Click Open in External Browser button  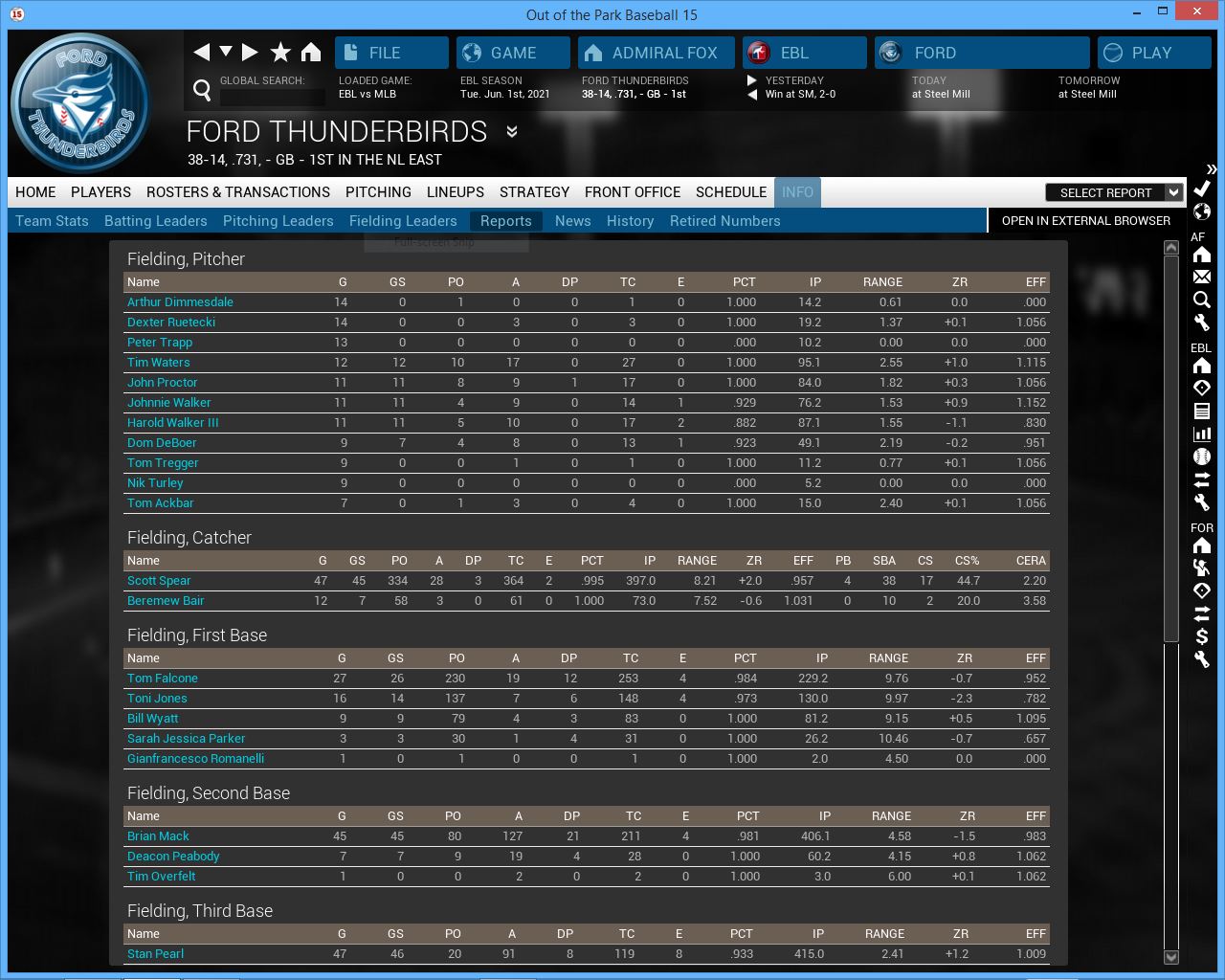[x=1085, y=221]
